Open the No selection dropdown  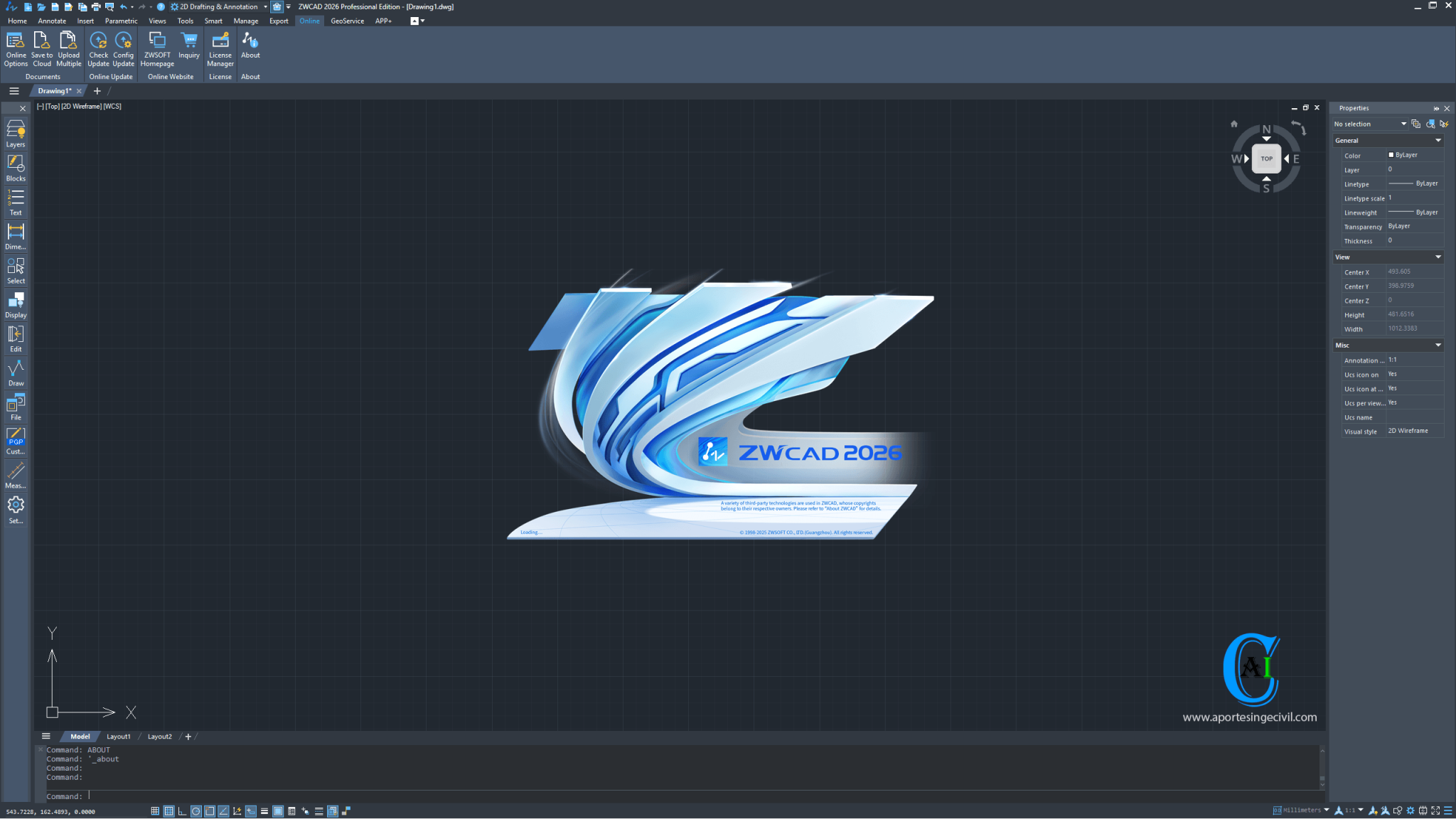pyautogui.click(x=1403, y=124)
